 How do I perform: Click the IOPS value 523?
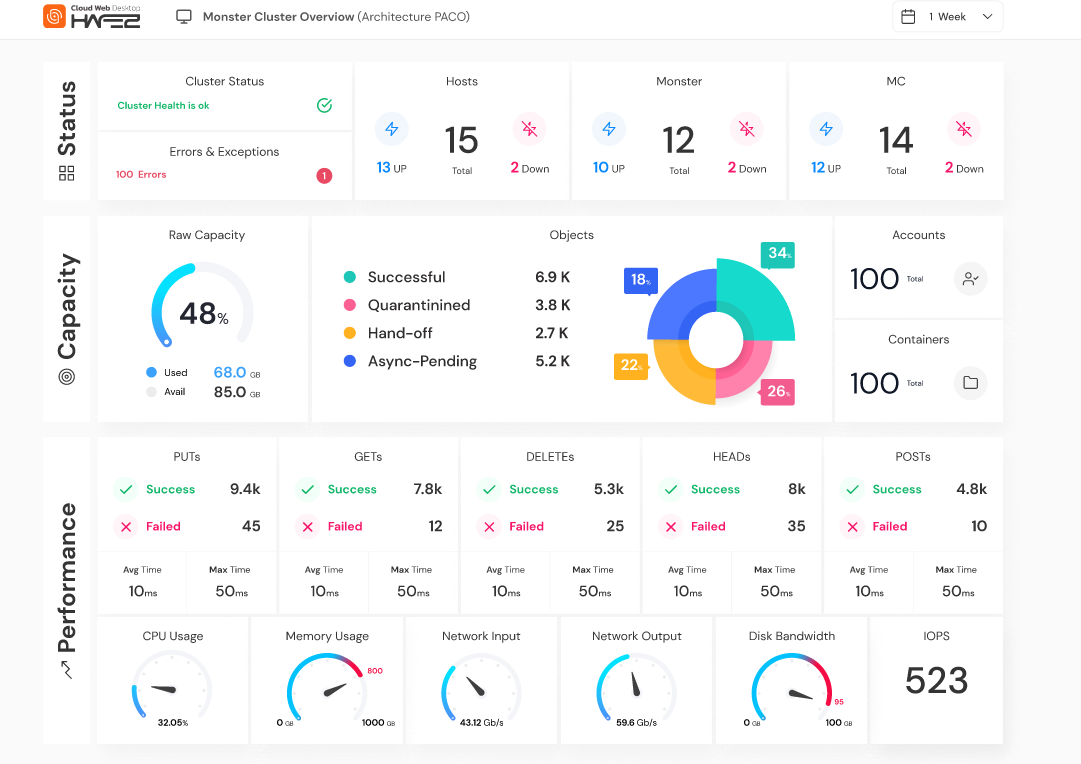936,681
